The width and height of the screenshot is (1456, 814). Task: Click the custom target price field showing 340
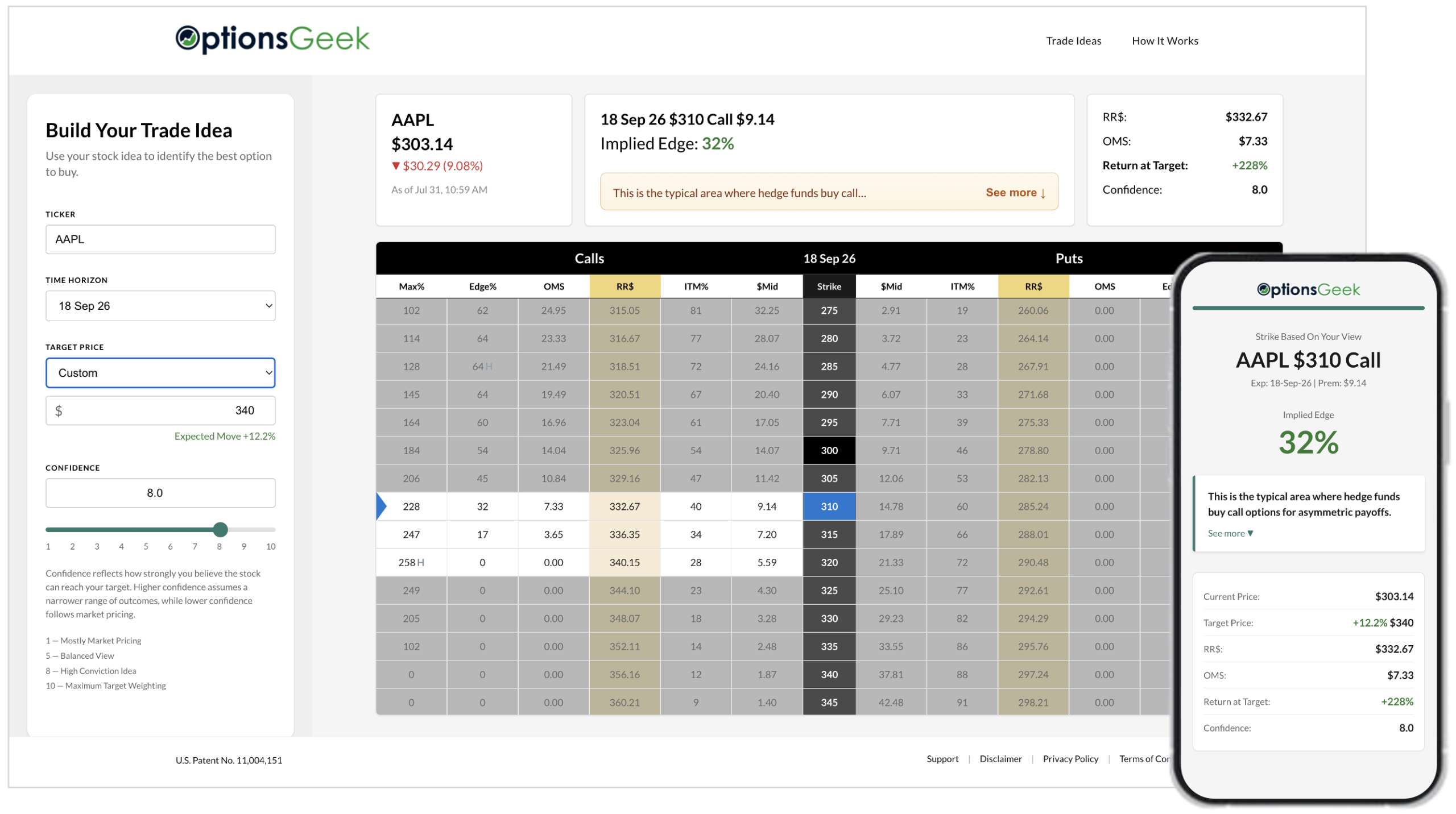[x=160, y=410]
